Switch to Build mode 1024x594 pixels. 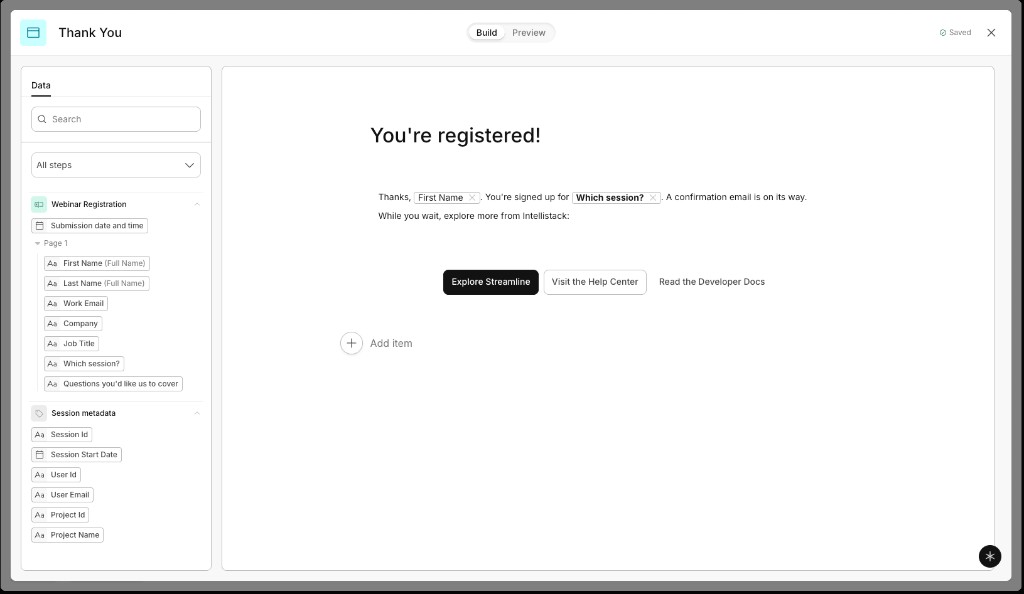[x=487, y=33]
